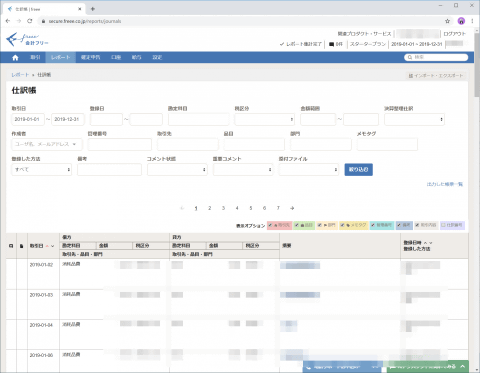The height and width of the screenshot is (373, 480).
Task: Click the freee swallow logo
Action: 12,39
